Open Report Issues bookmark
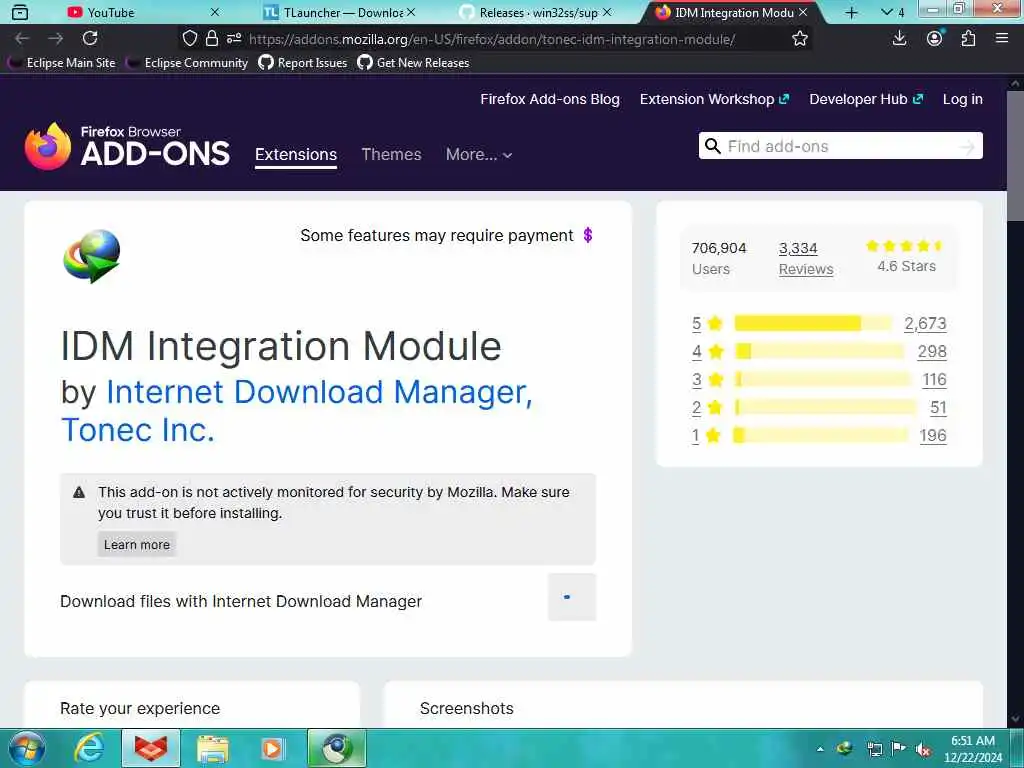The image size is (1024, 768). coord(302,63)
